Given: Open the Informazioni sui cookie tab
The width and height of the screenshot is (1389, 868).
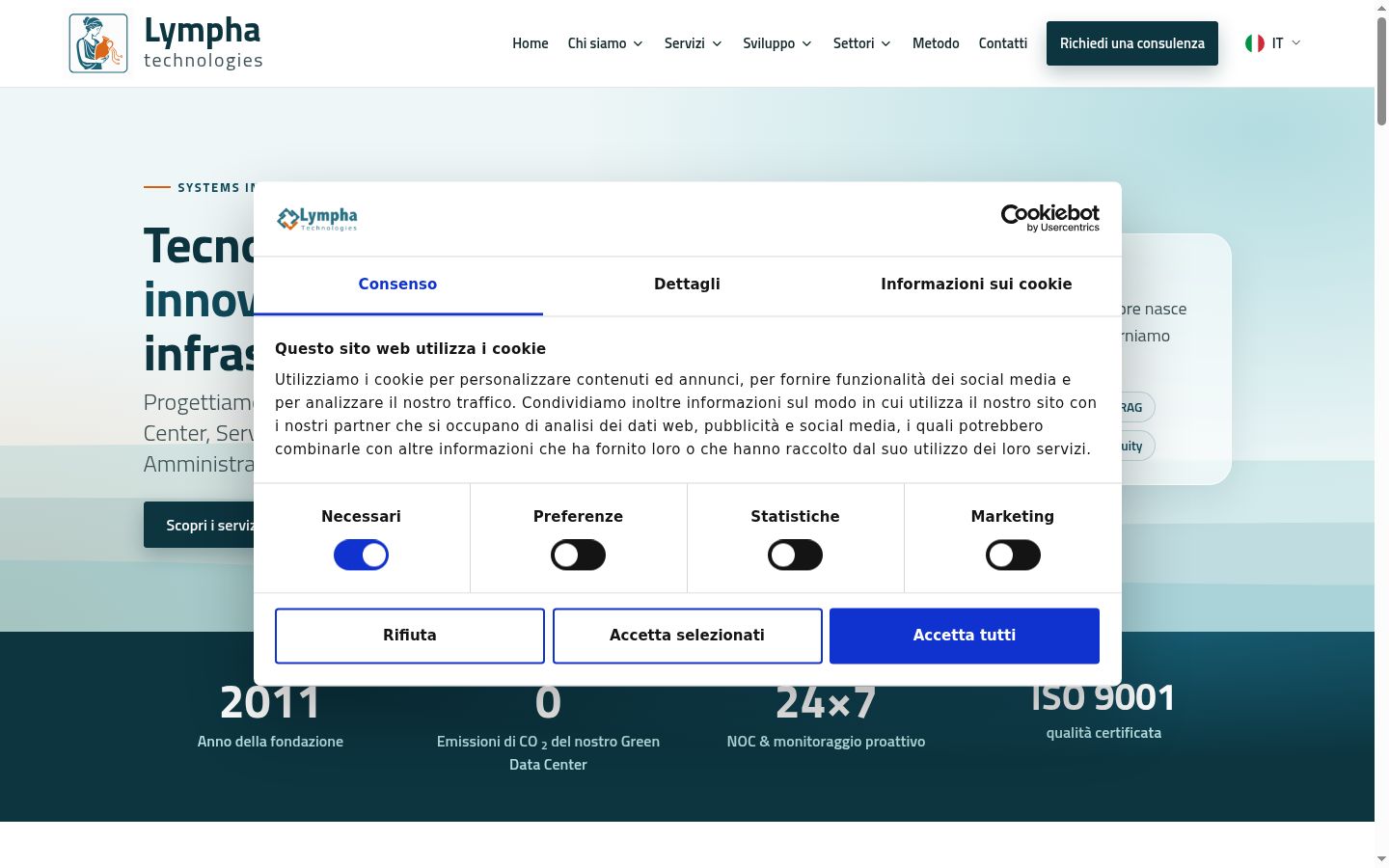Looking at the screenshot, I should coord(976,285).
